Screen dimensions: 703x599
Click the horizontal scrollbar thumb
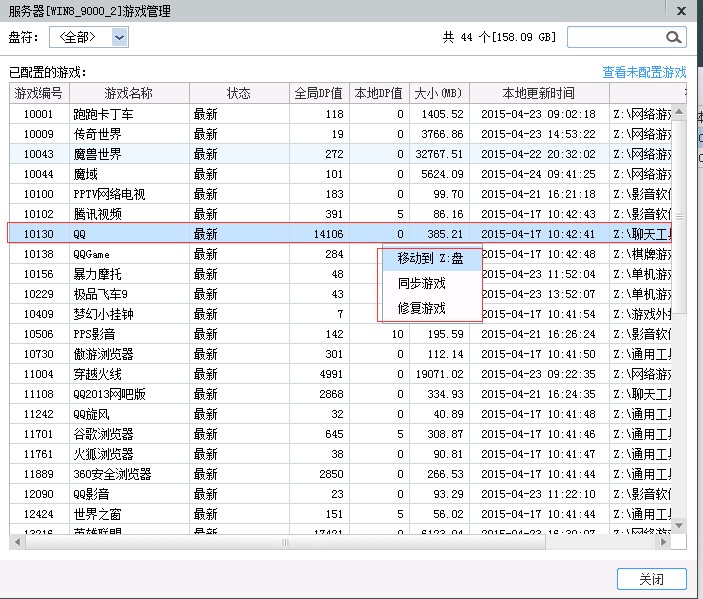285,542
